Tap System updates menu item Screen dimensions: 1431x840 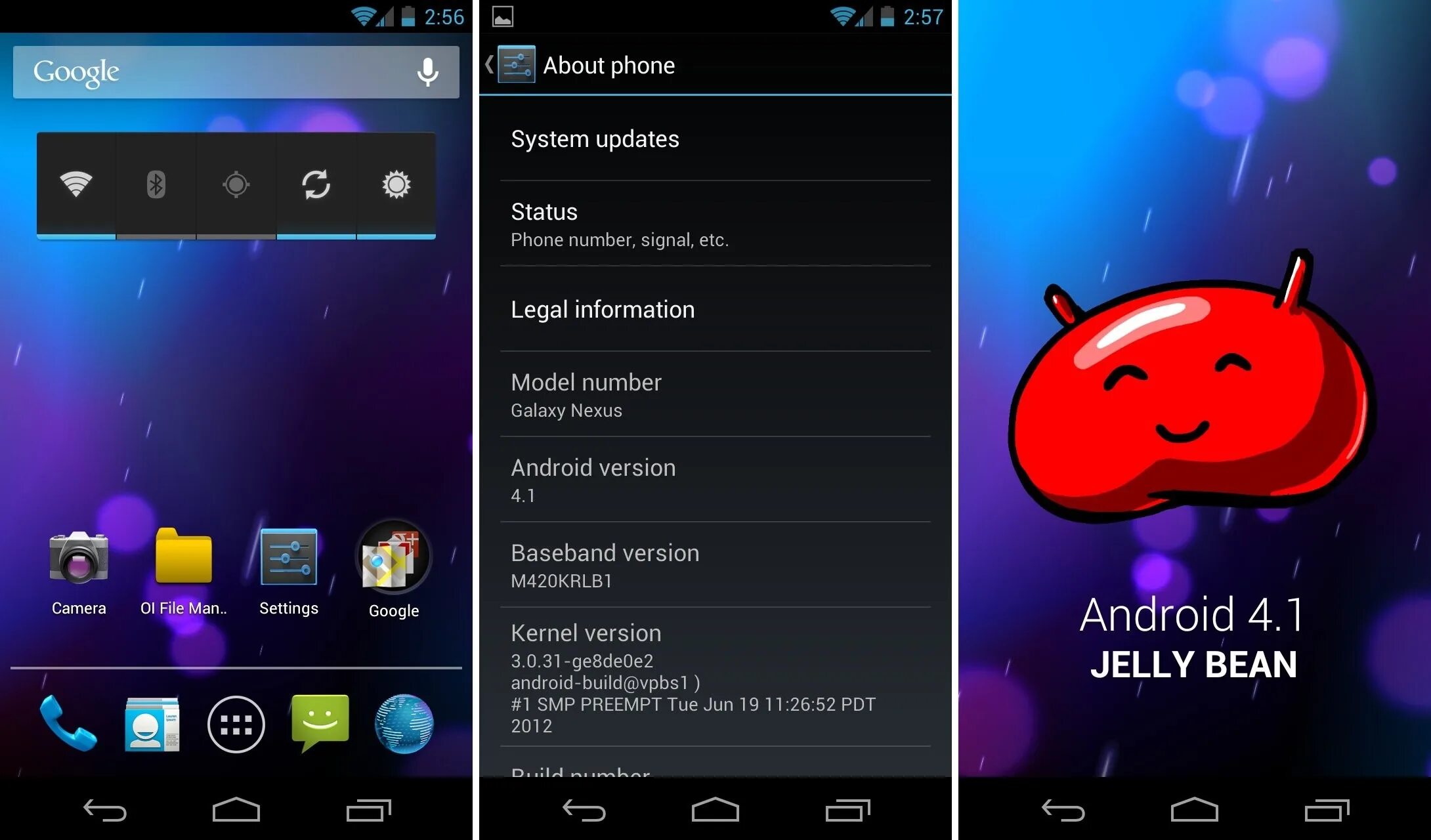716,138
